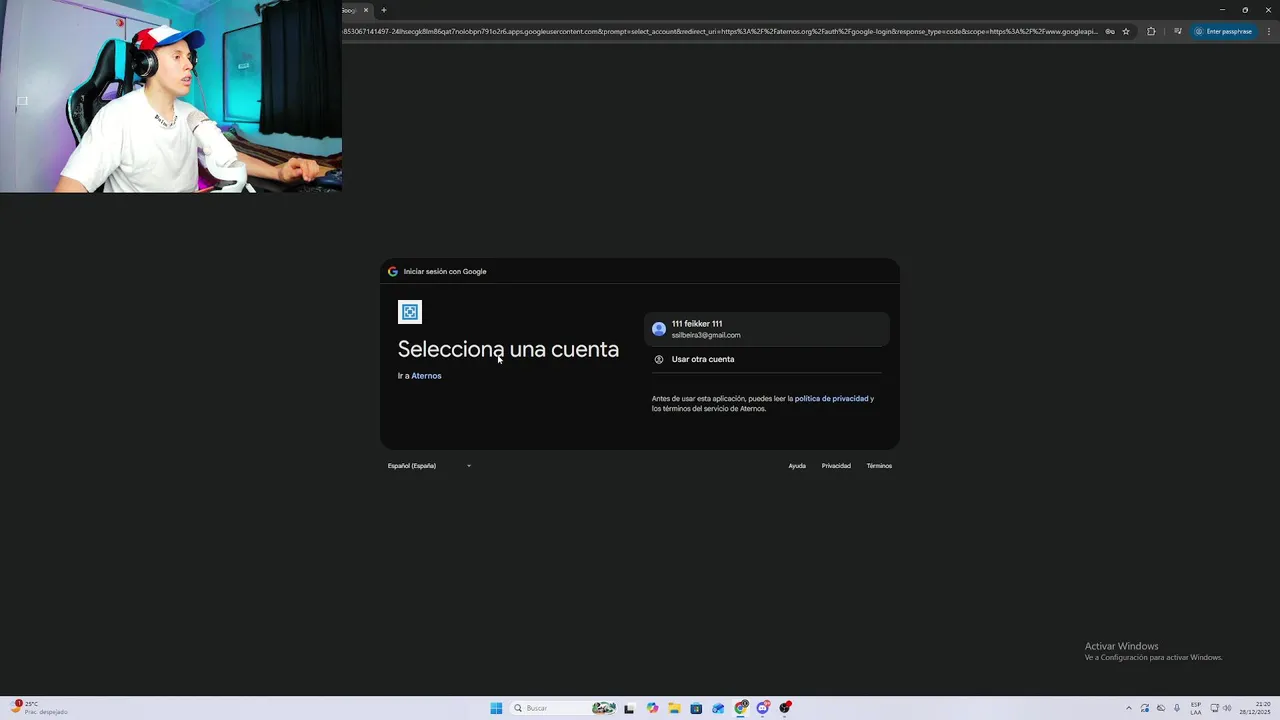This screenshot has height=720, width=1280.
Task: Click the sync status tray icon
Action: pyautogui.click(x=1145, y=708)
